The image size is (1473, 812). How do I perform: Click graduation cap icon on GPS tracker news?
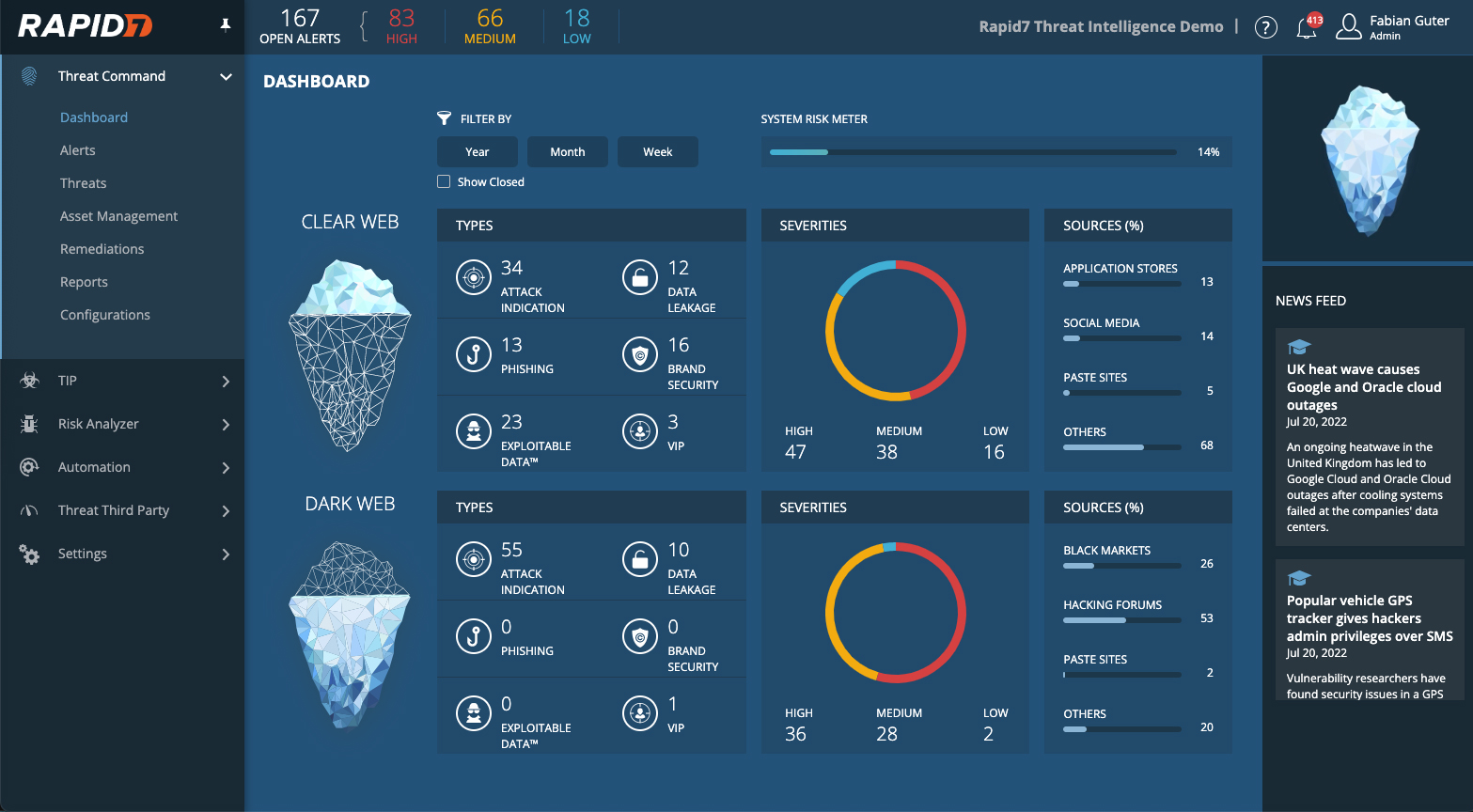pos(1299,578)
